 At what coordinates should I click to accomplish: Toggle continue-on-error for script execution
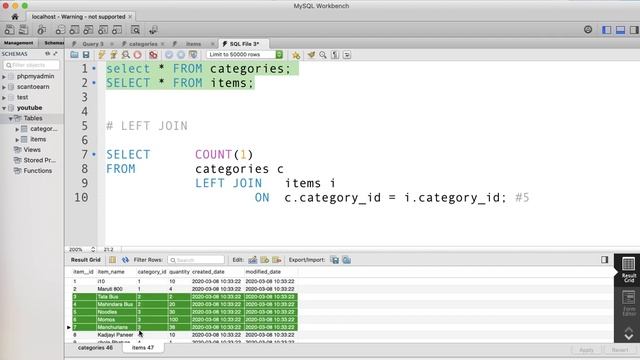(x=153, y=55)
